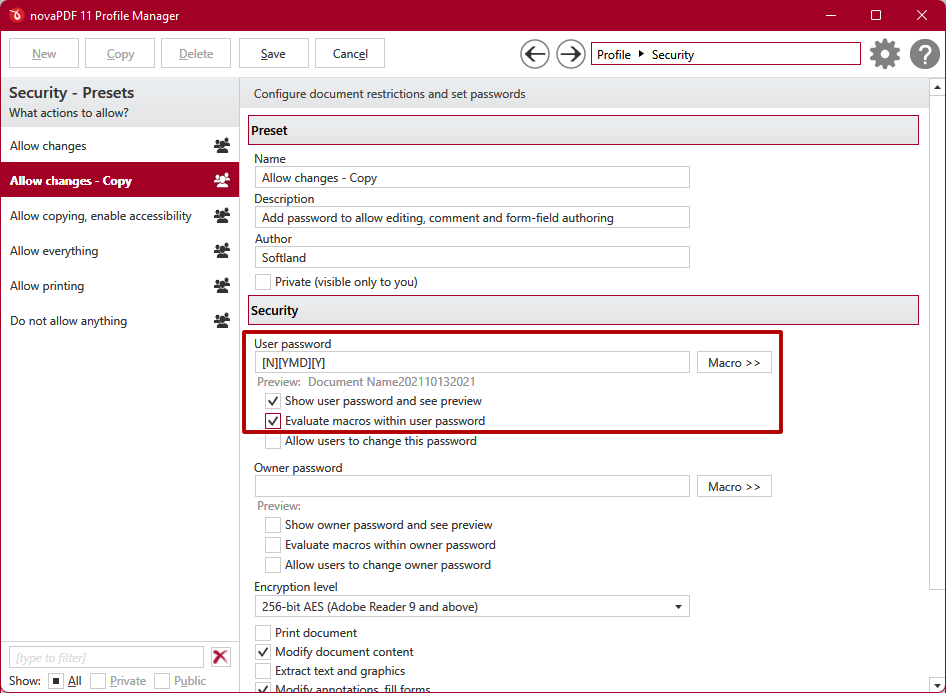Toggle the Show All filter checkbox
The height and width of the screenshot is (693, 946).
coord(56,681)
